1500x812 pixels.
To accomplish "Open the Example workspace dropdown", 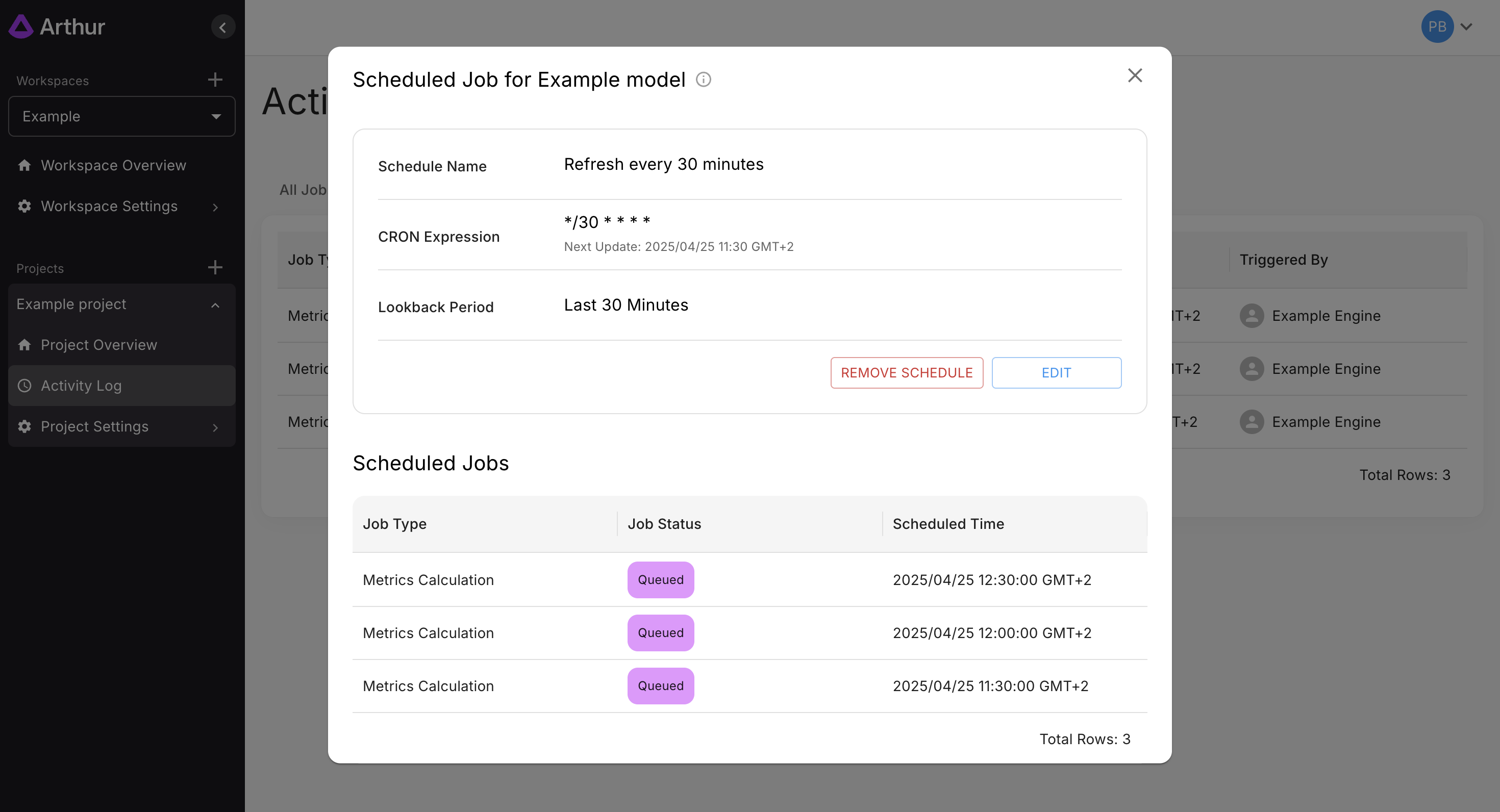I will [122, 116].
